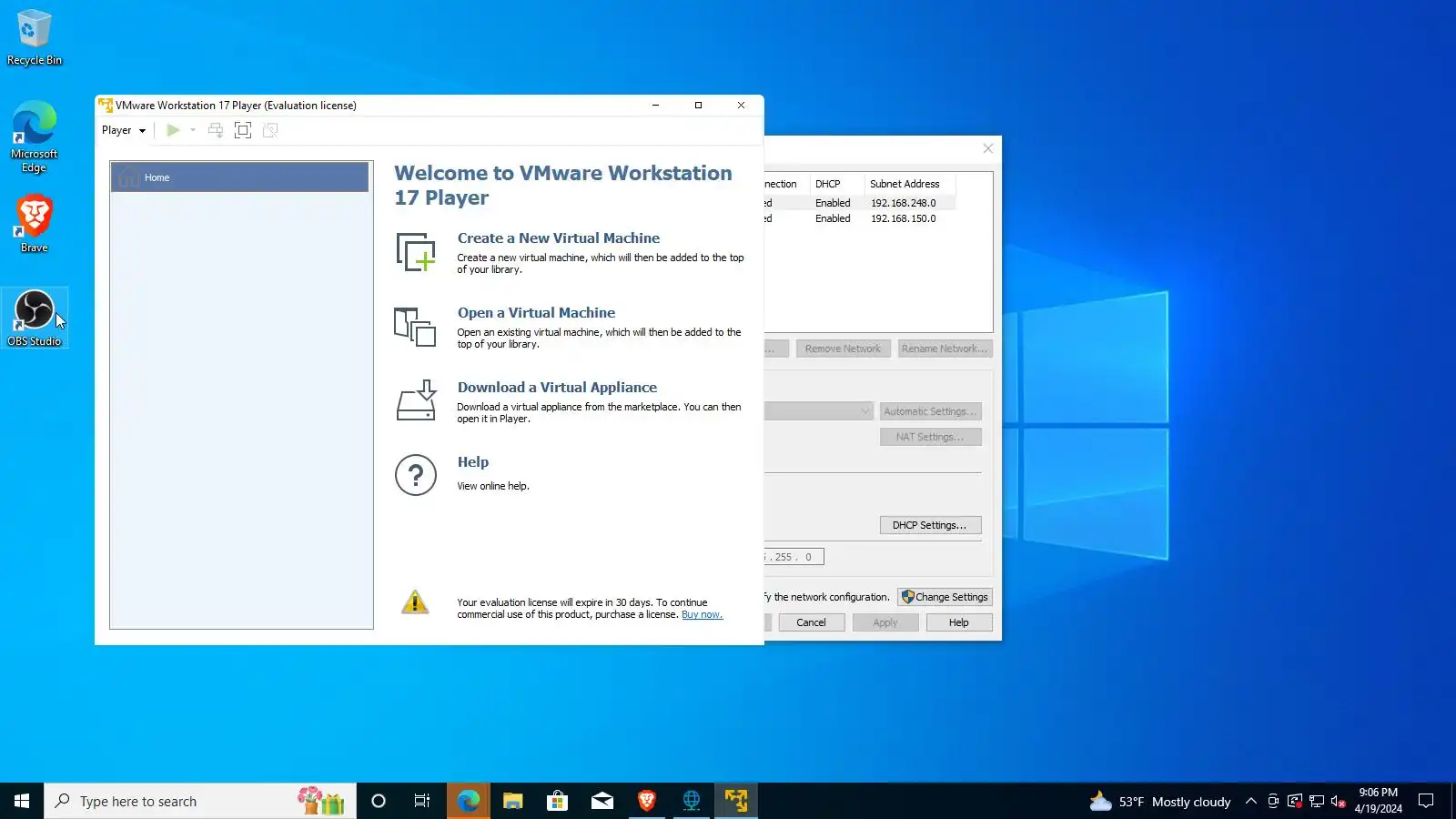1456x819 pixels.
Task: Click the Create a New Virtual Machine heading
Action: [559, 238]
